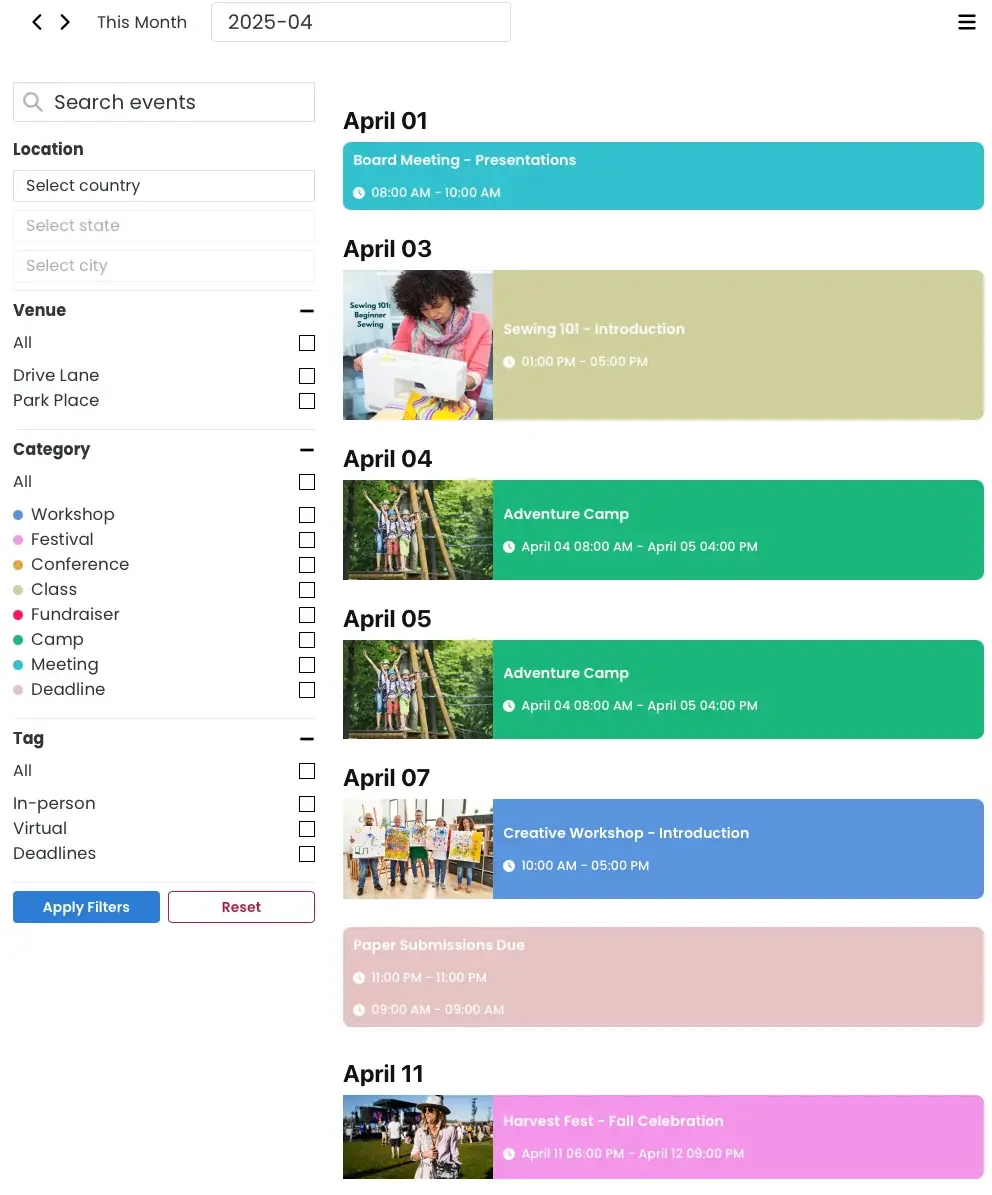Screen dimensions: 992x1195
Task: Click the Apply Filters button
Action: coord(86,907)
